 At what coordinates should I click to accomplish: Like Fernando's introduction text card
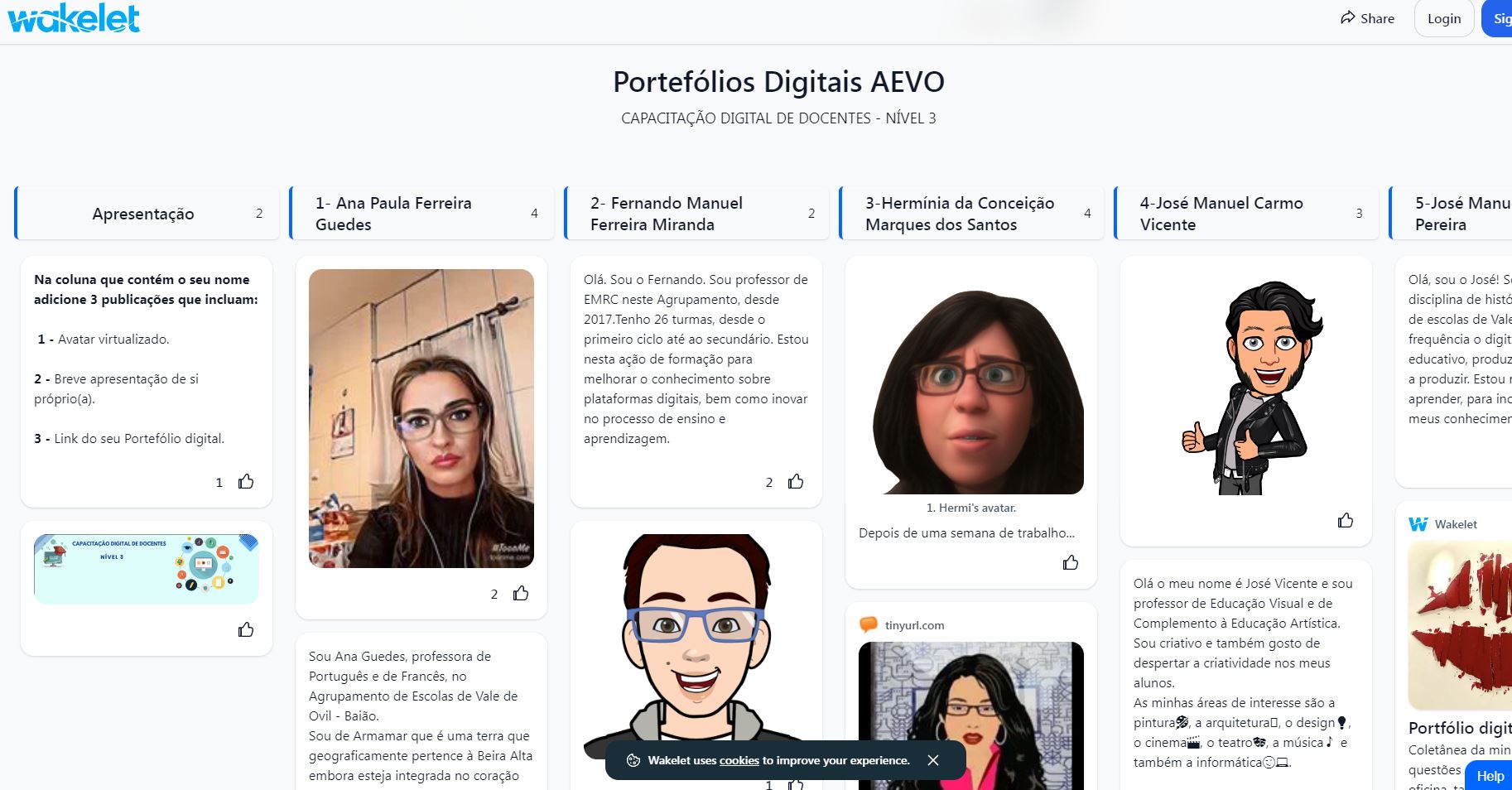(796, 481)
